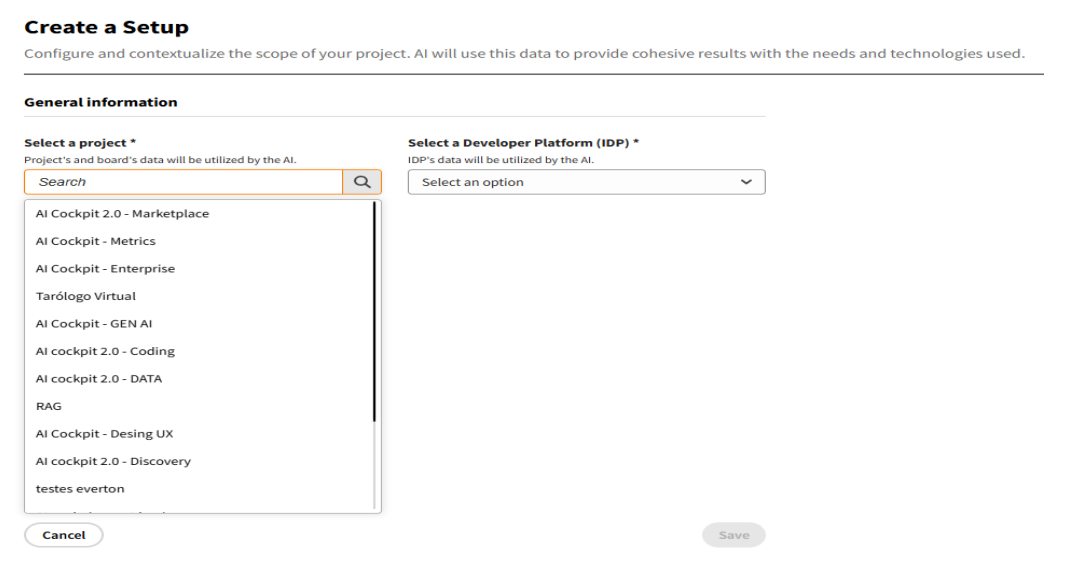Click the chevron arrow in the IDP dropdown

pos(745,182)
